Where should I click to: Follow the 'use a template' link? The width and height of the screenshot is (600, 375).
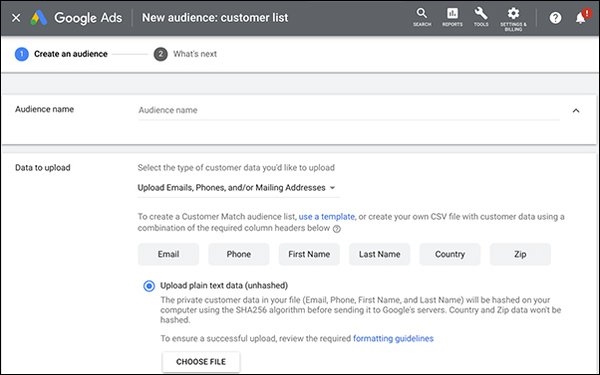[326, 217]
